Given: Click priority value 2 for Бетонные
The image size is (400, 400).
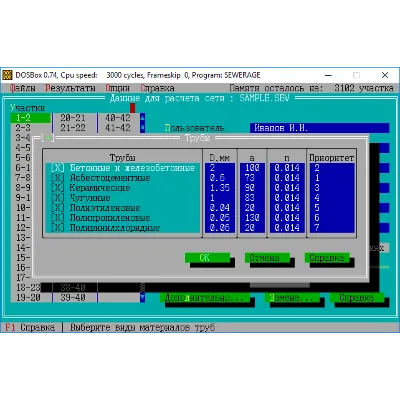Looking at the screenshot, I should tap(332, 168).
